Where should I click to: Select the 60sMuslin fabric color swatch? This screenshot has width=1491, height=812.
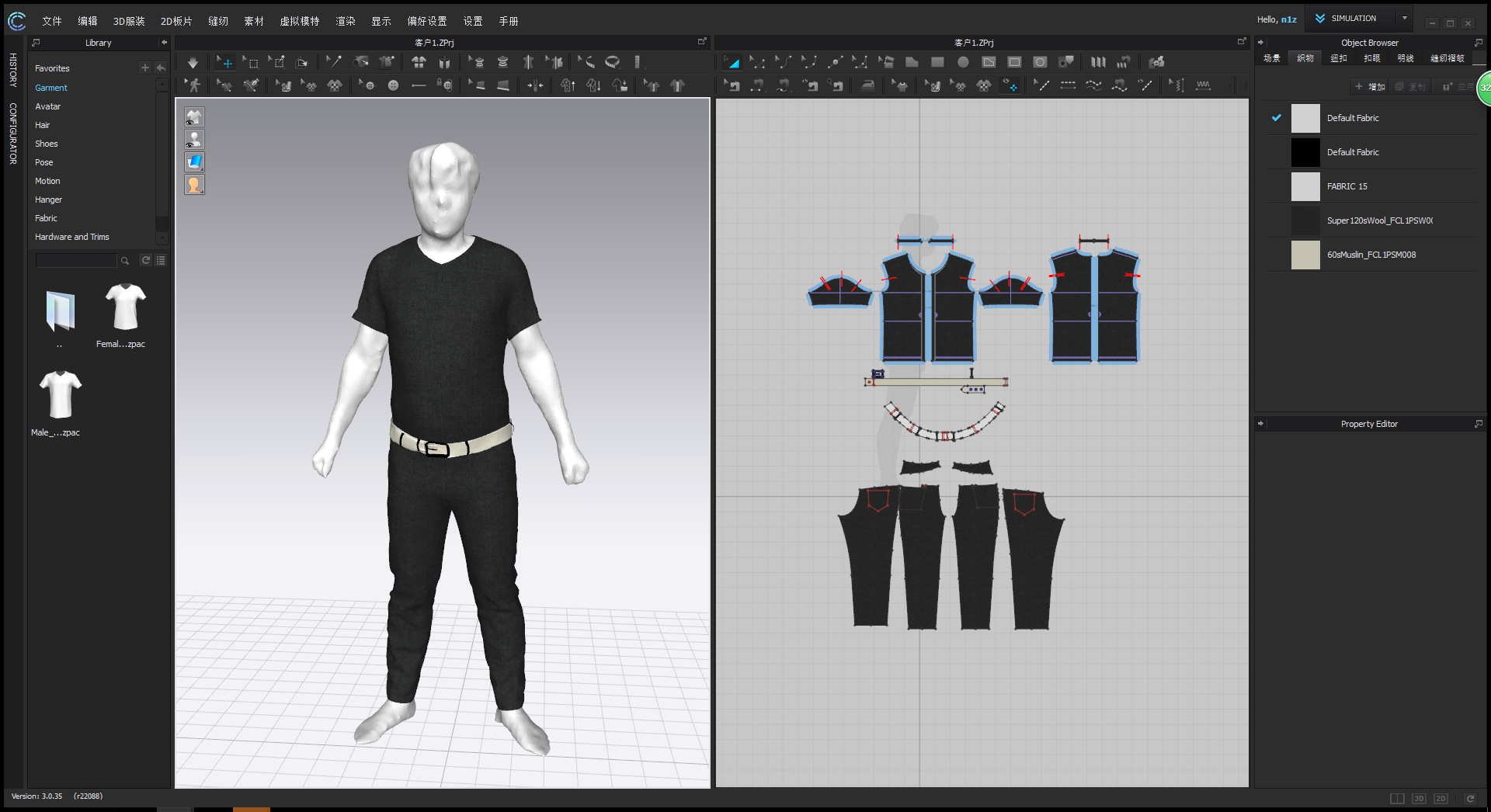tap(1305, 255)
